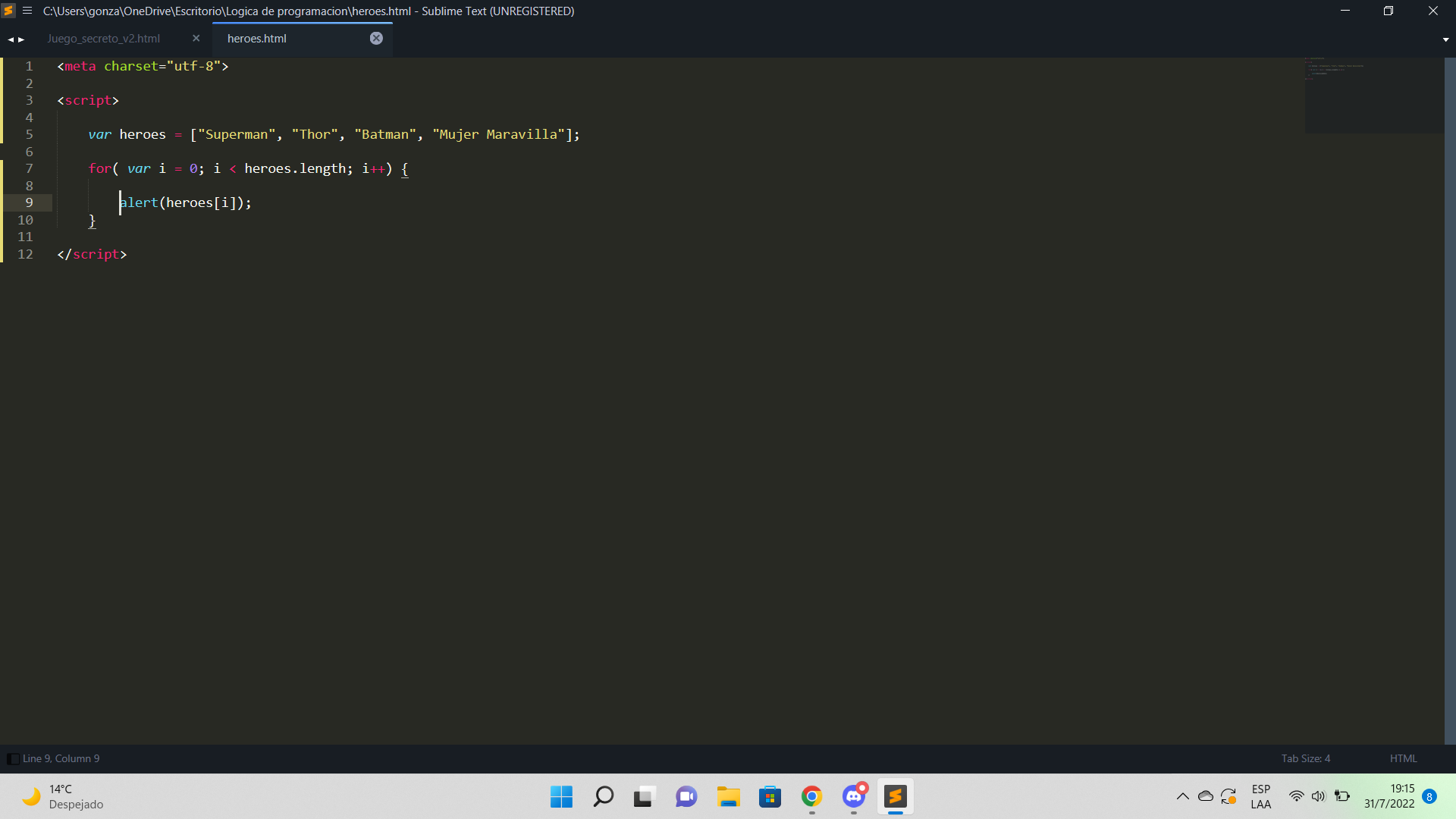1456x819 pixels.
Task: Click line number 1 in the gutter
Action: [30, 66]
